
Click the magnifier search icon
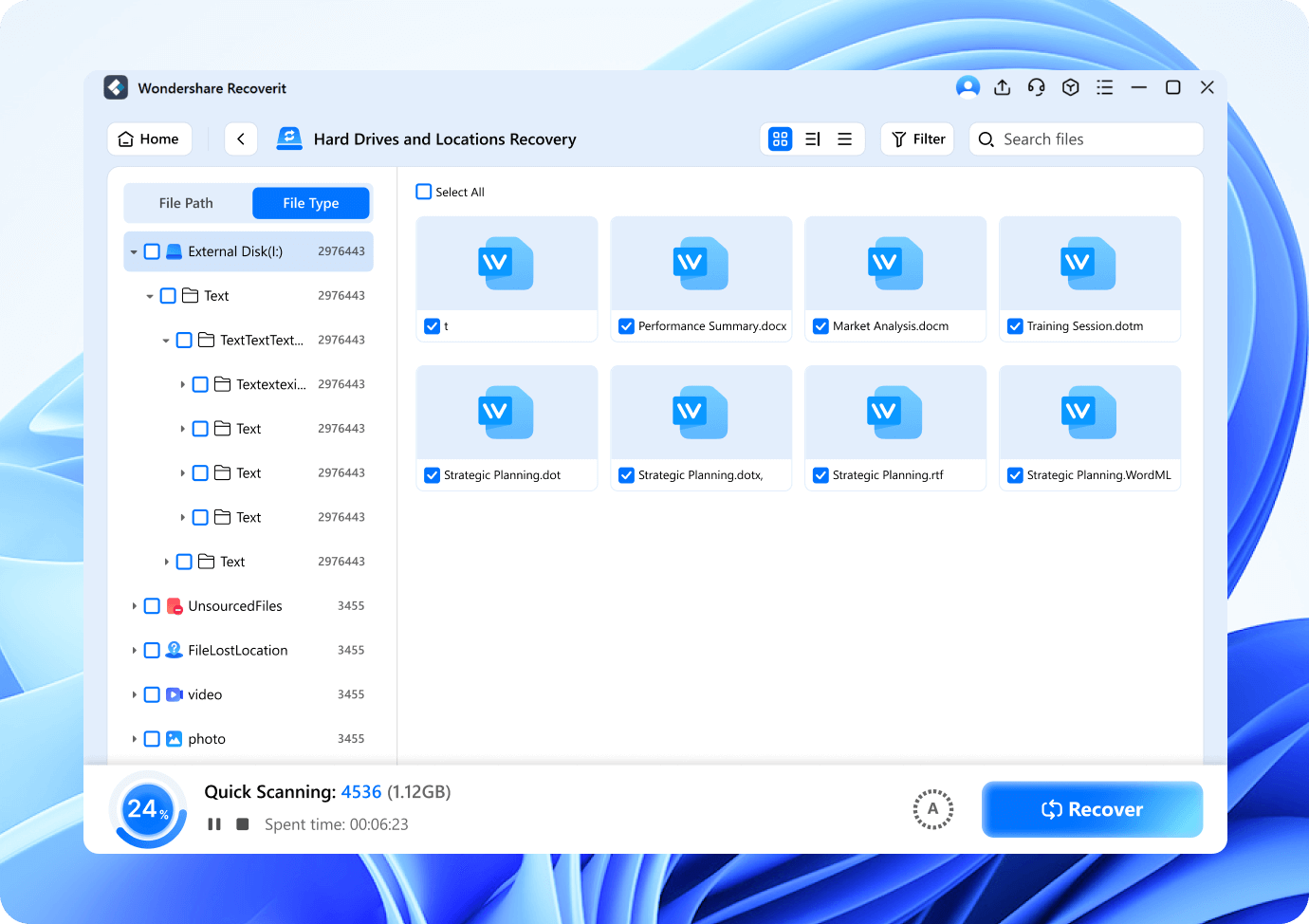pyautogui.click(x=986, y=139)
